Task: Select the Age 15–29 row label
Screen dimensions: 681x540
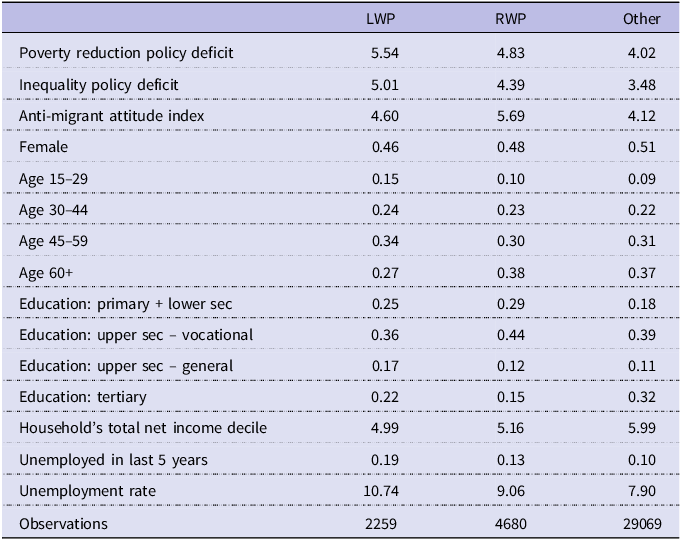Action: 53,179
